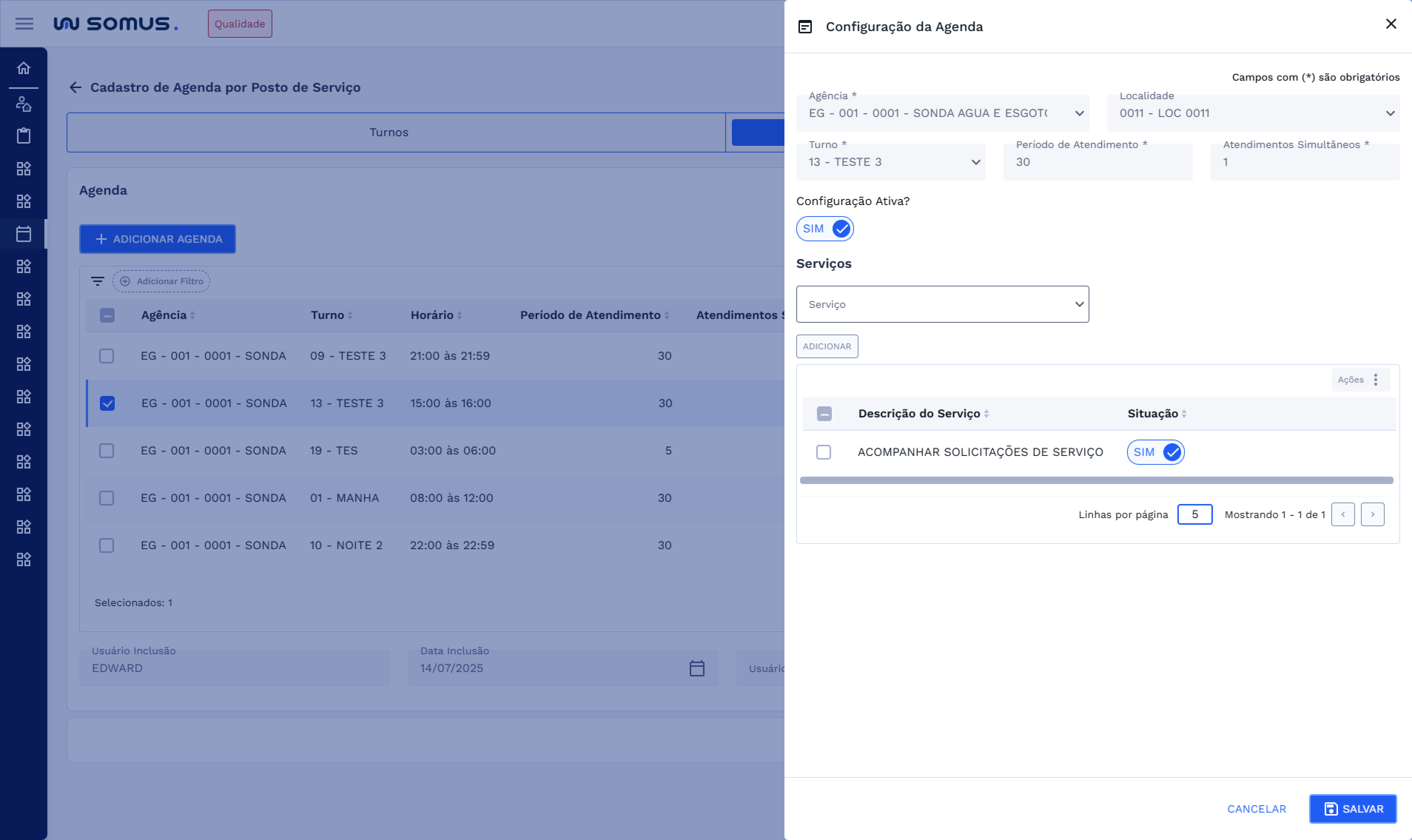The width and height of the screenshot is (1412, 840).
Task: Check the ACOMPANHAR SOLICITAÇÕES DE SERVIÇO row checkbox
Action: (823, 452)
